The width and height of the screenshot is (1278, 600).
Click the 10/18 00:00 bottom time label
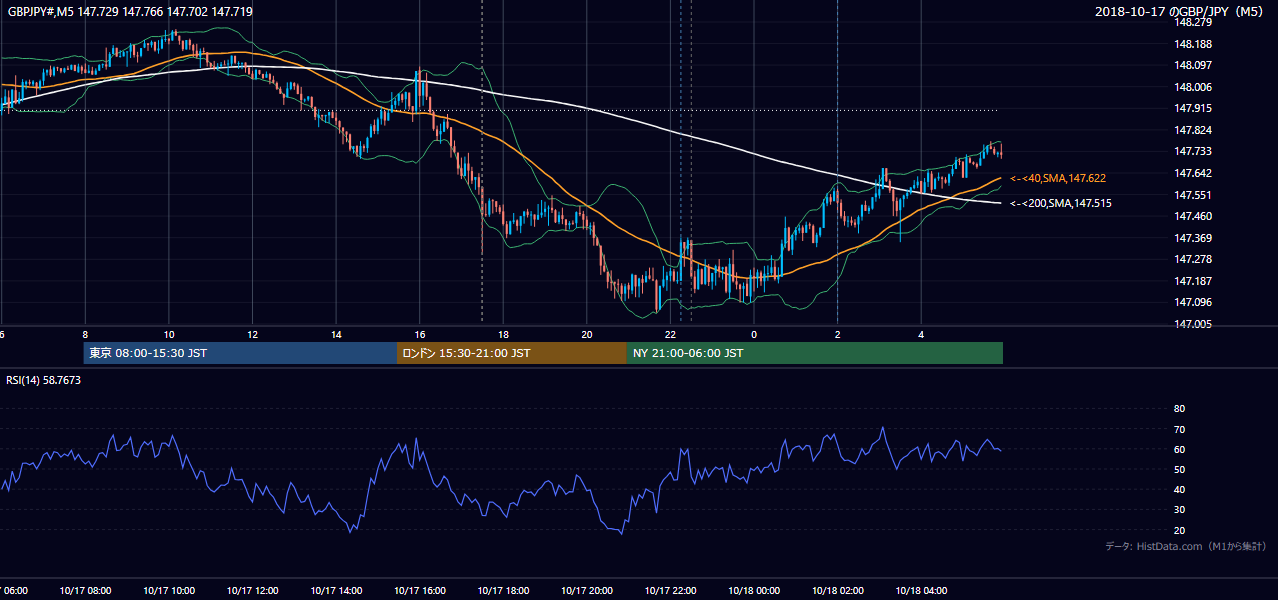pyautogui.click(x=754, y=591)
